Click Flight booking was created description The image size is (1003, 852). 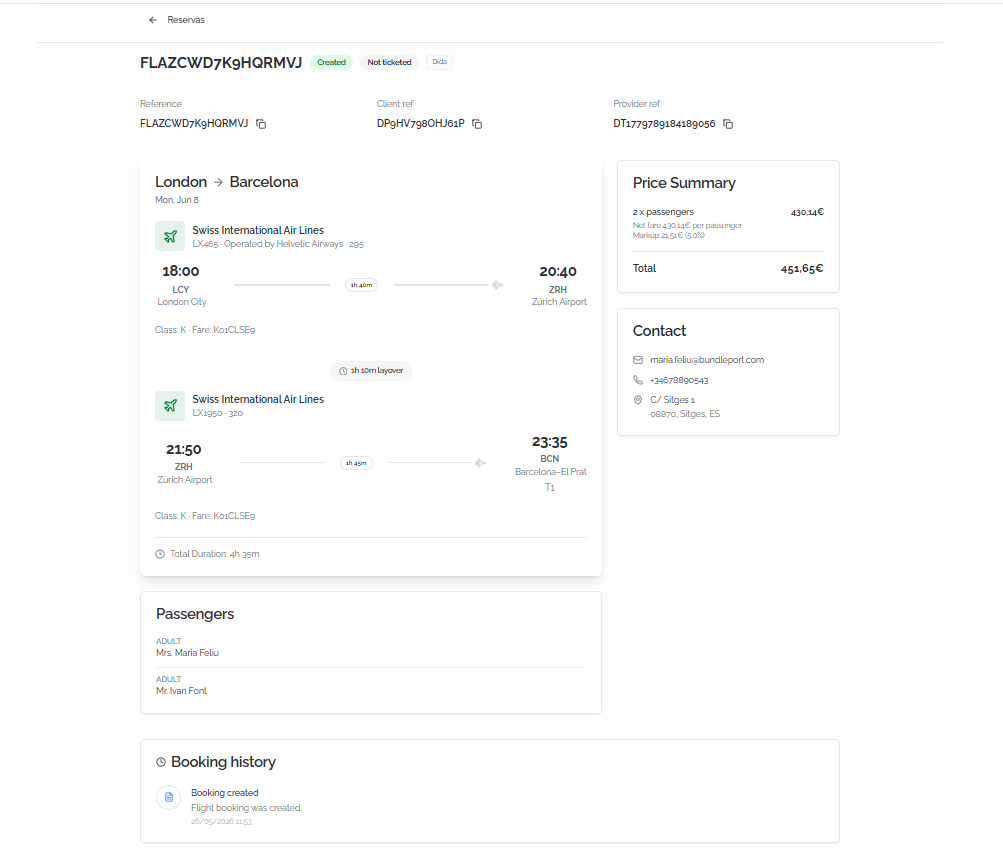click(246, 808)
